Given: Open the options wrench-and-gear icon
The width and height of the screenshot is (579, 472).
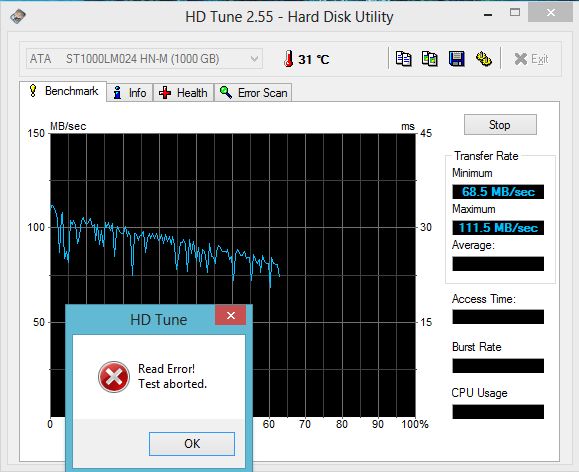Looking at the screenshot, I should [x=483, y=59].
